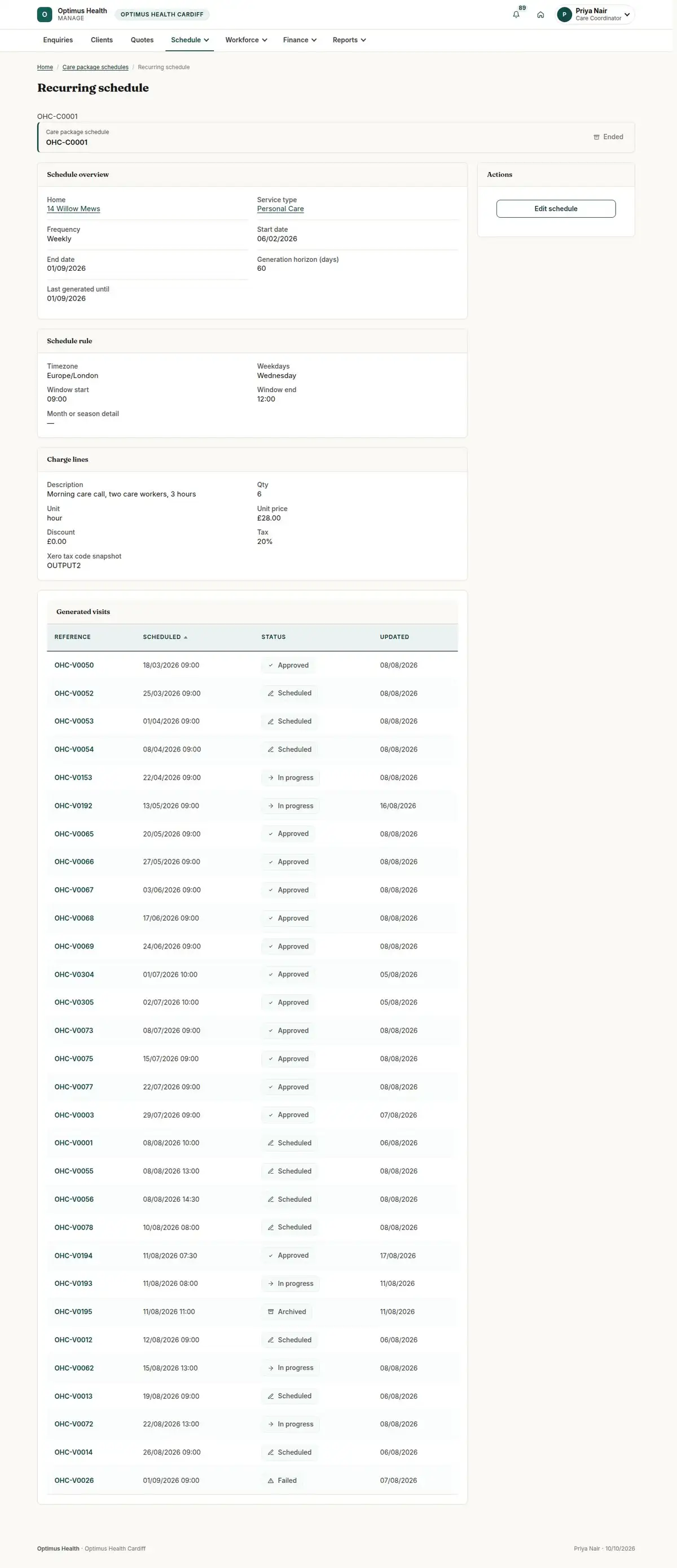Open the 14 Willow Mews link
Image resolution: width=677 pixels, height=1568 pixels.
(74, 209)
